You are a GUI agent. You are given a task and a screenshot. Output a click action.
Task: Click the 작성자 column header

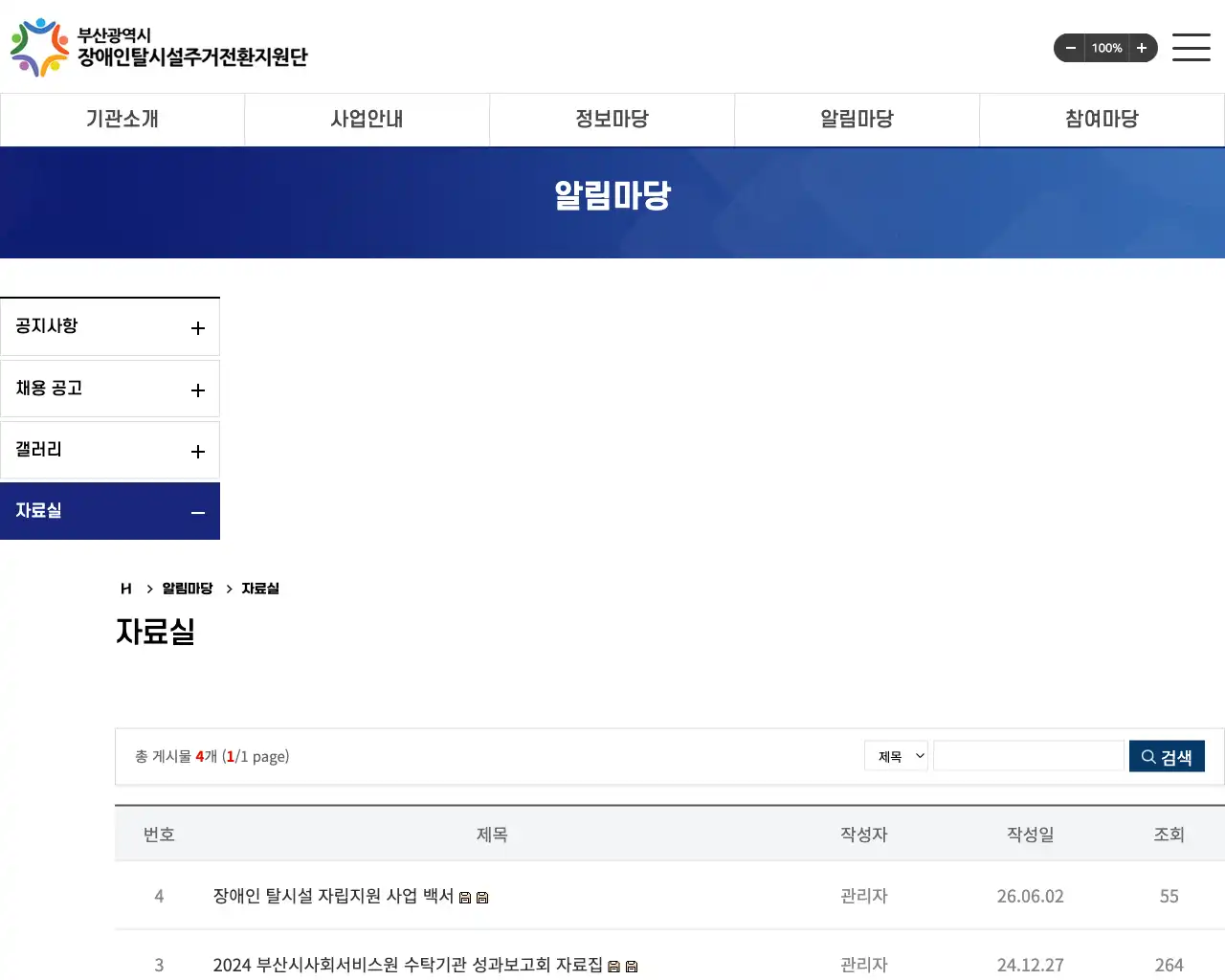click(x=864, y=835)
